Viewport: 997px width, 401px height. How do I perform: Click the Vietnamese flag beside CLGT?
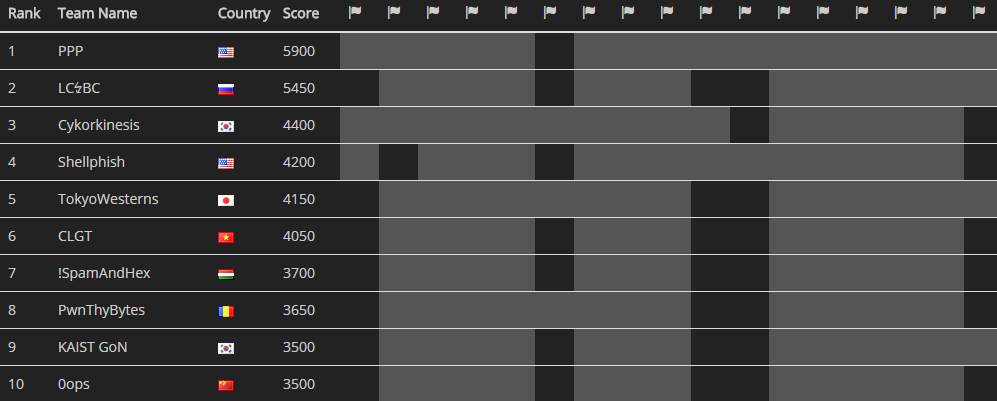click(226, 237)
